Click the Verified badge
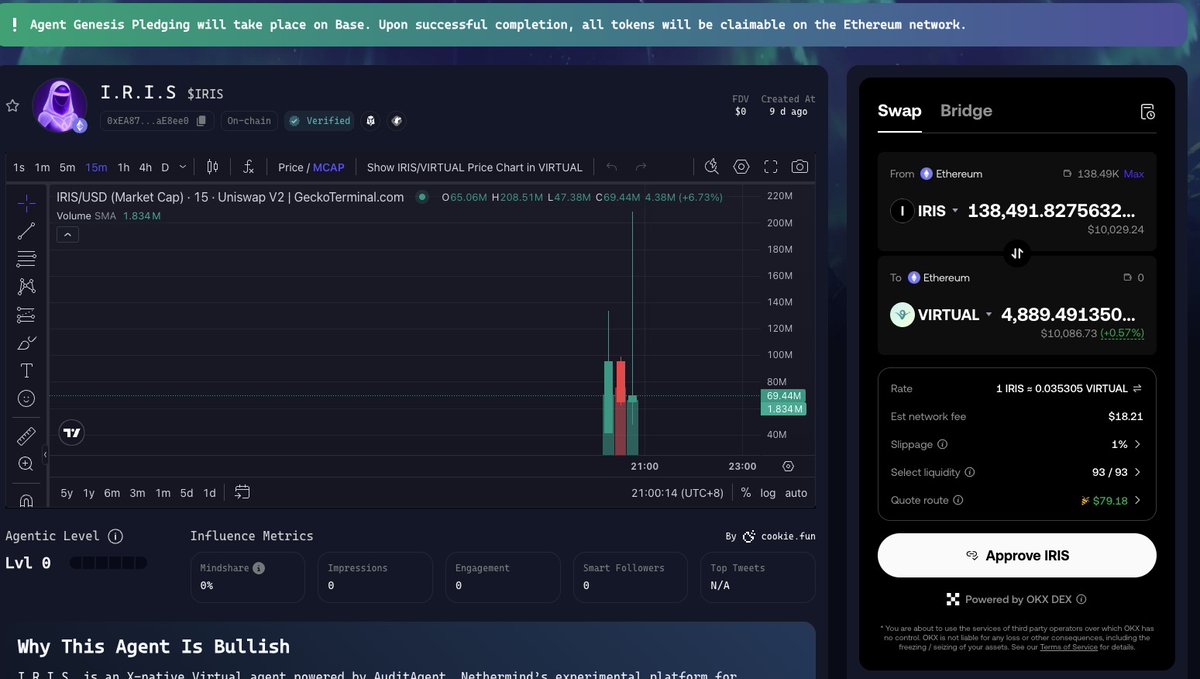 coord(320,121)
